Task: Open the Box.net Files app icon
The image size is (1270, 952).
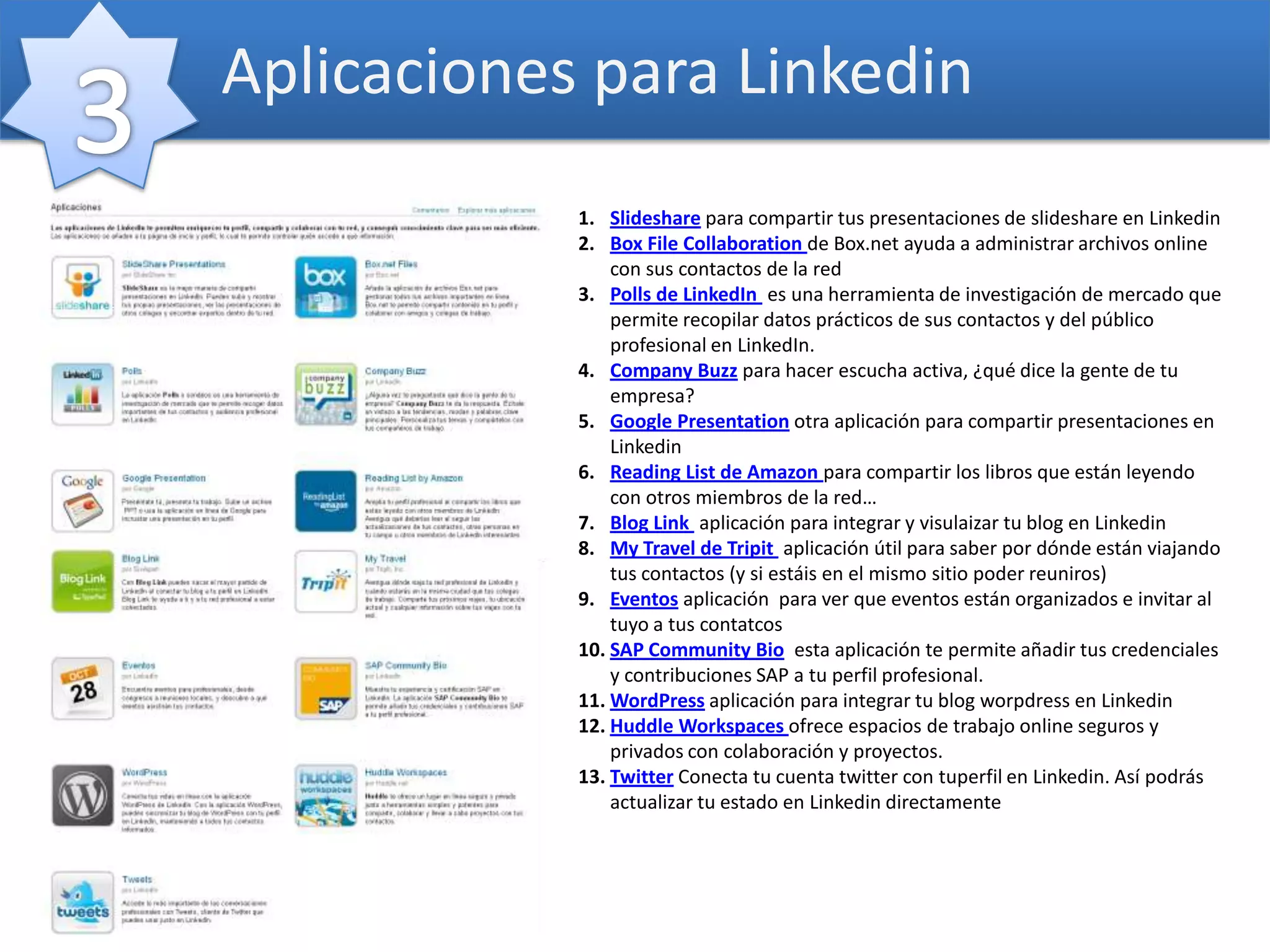Action: click(326, 288)
